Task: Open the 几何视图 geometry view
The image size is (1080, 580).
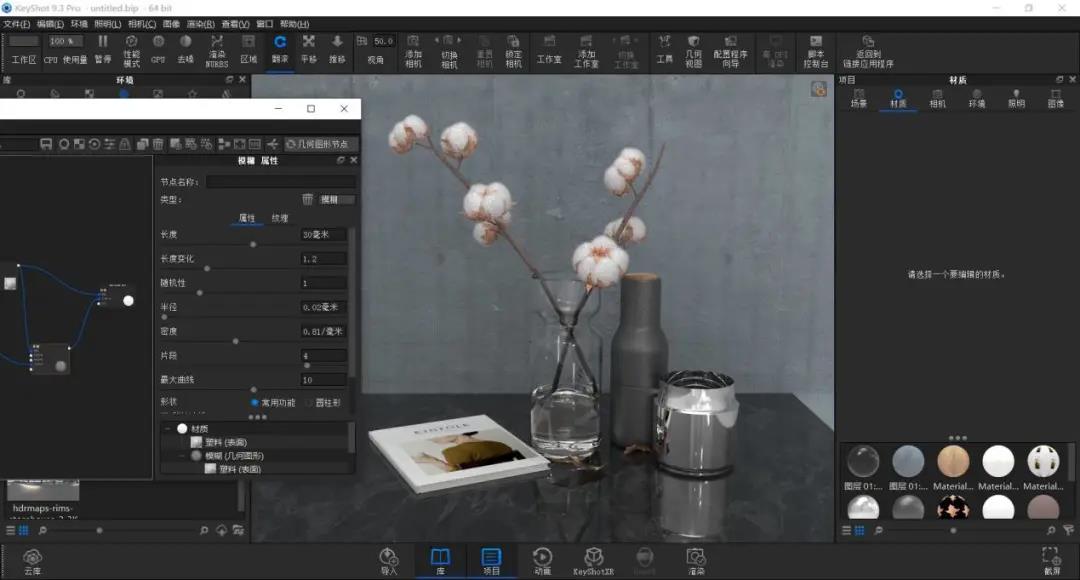Action: (x=694, y=52)
